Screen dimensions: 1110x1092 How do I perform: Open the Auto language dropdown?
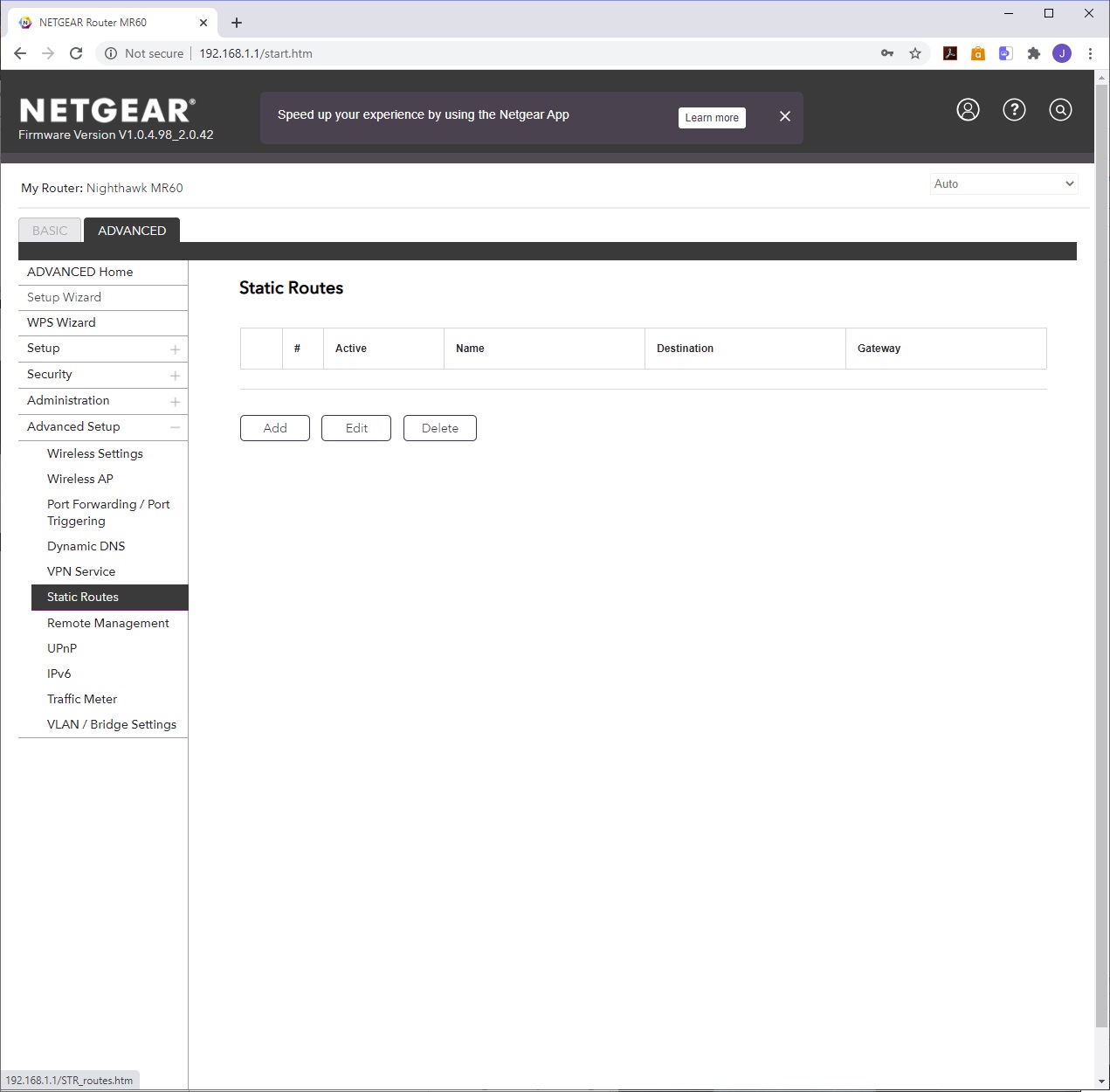click(1003, 183)
